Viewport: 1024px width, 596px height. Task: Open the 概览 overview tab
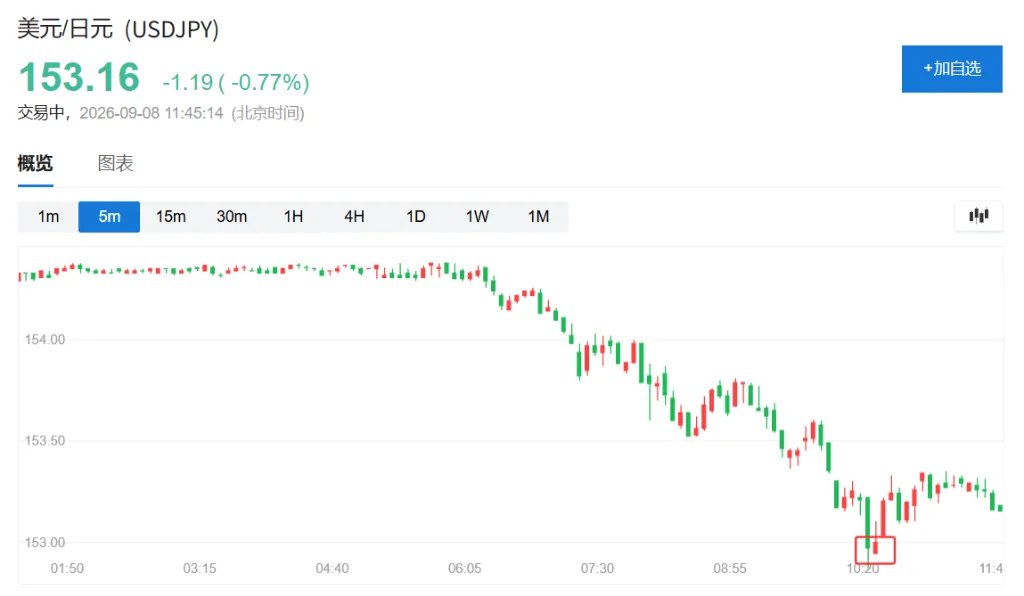coord(35,163)
